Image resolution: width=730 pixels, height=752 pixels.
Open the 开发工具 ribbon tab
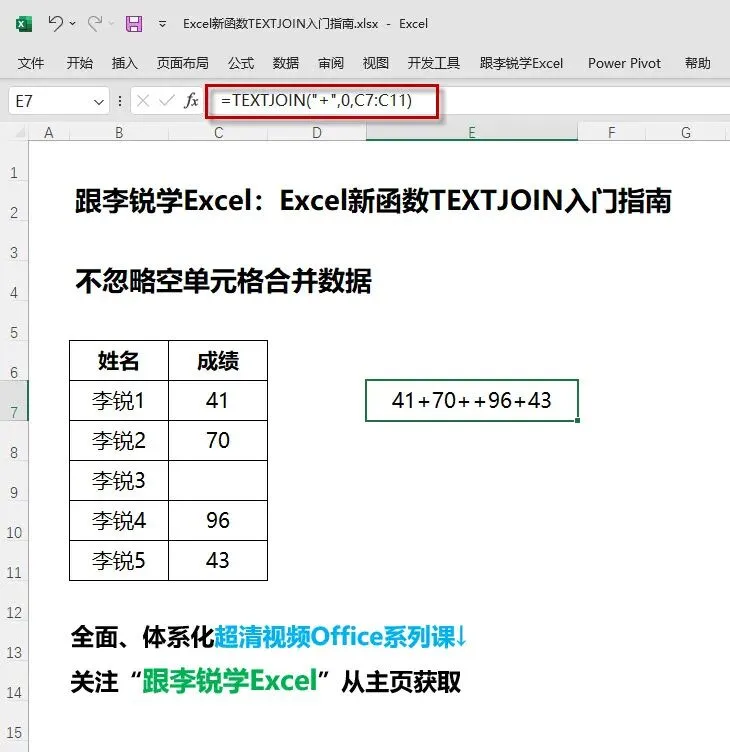434,63
